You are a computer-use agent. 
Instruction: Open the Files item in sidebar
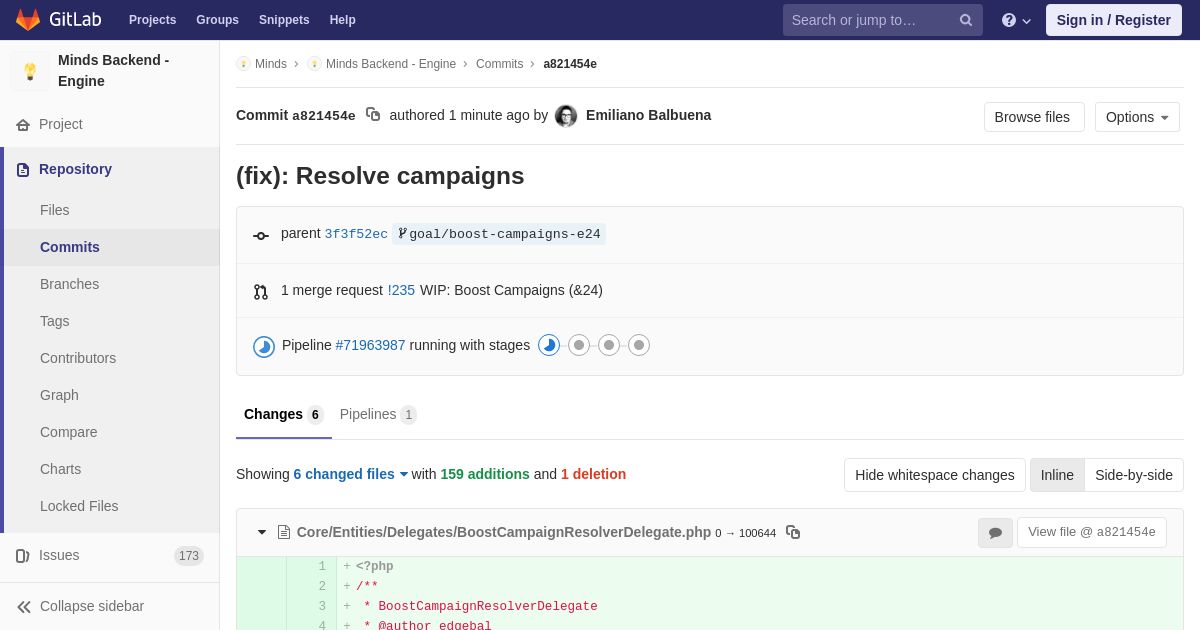[x=112, y=210]
